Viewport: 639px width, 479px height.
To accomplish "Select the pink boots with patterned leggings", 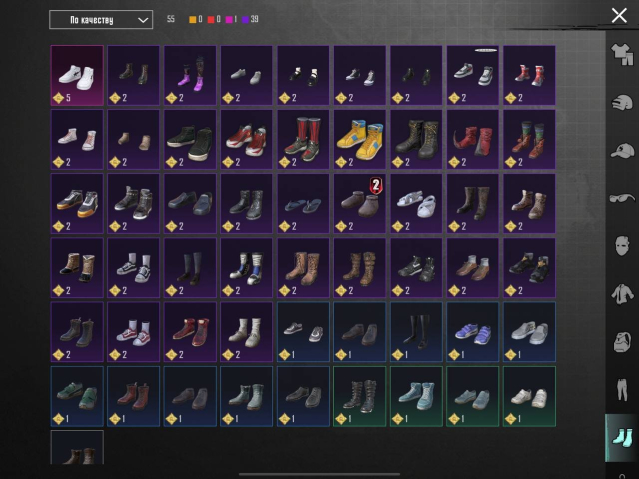I will pos(190,75).
